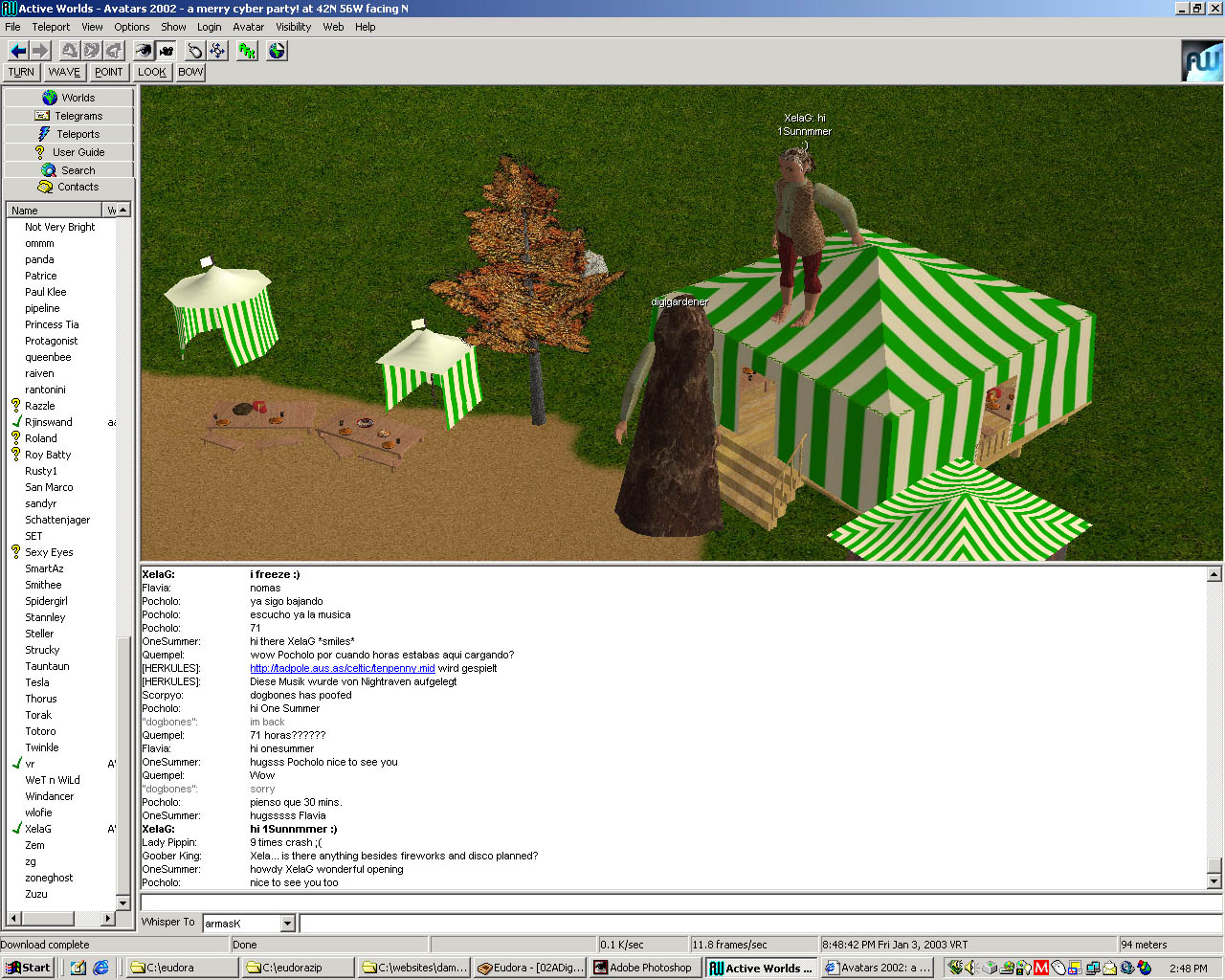
Task: Click the globe web page toolbar icon
Action: (277, 51)
